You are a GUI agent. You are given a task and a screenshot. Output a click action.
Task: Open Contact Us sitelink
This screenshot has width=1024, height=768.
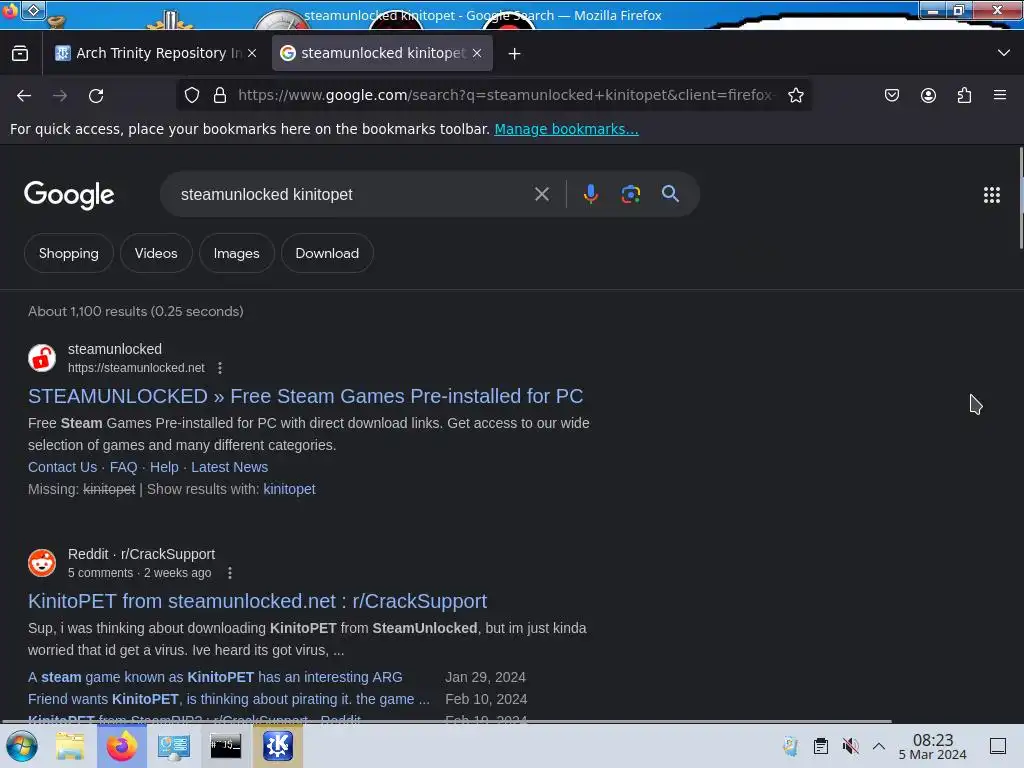[63, 468]
